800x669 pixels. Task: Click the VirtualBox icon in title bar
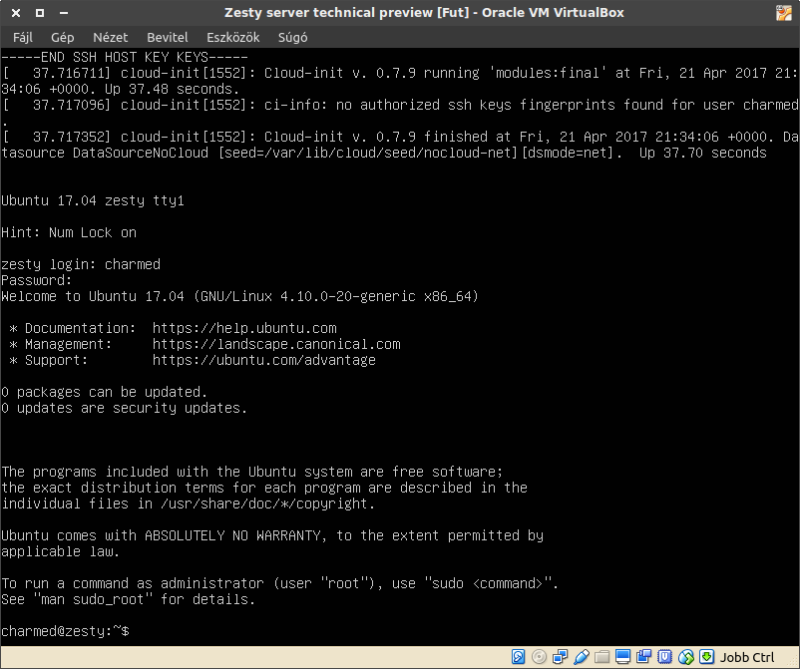coord(787,14)
